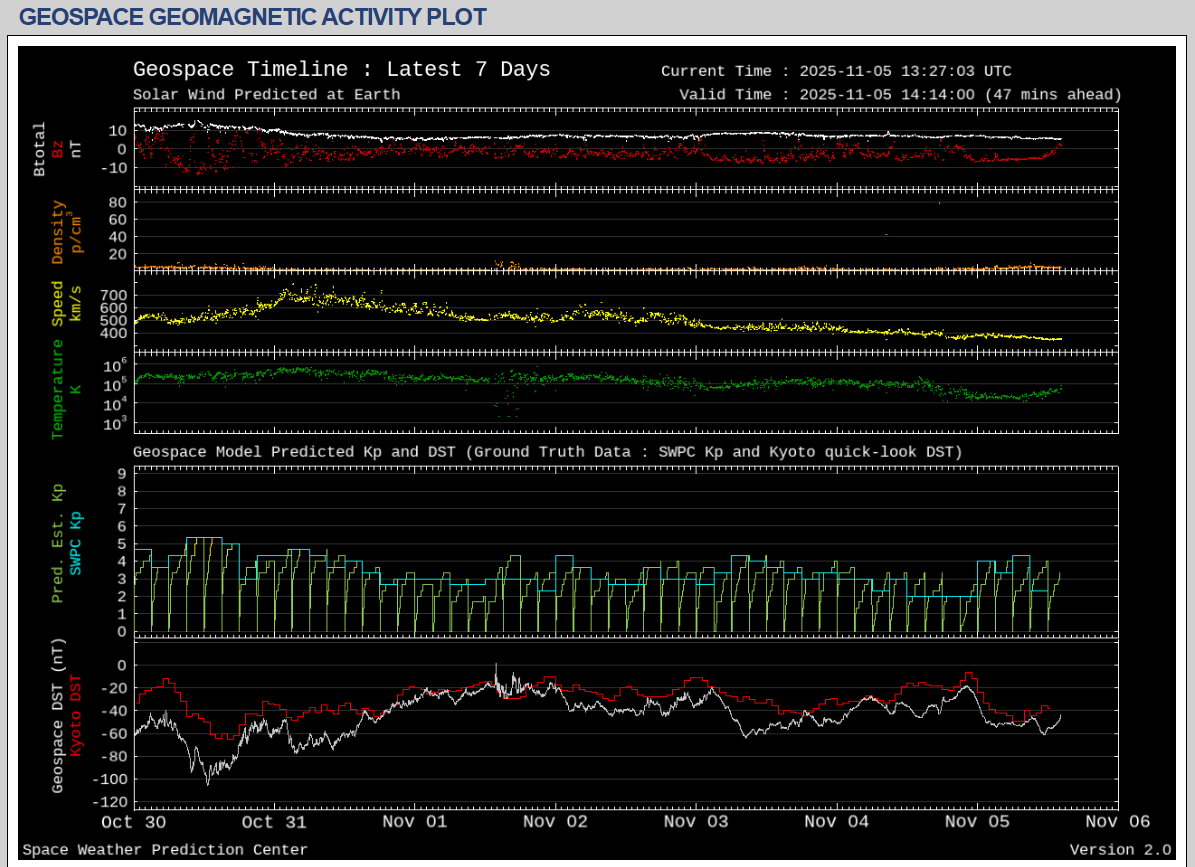Viewport: 1195px width, 867px height.
Task: Click the white Btotal axis label
Action: coord(40,149)
